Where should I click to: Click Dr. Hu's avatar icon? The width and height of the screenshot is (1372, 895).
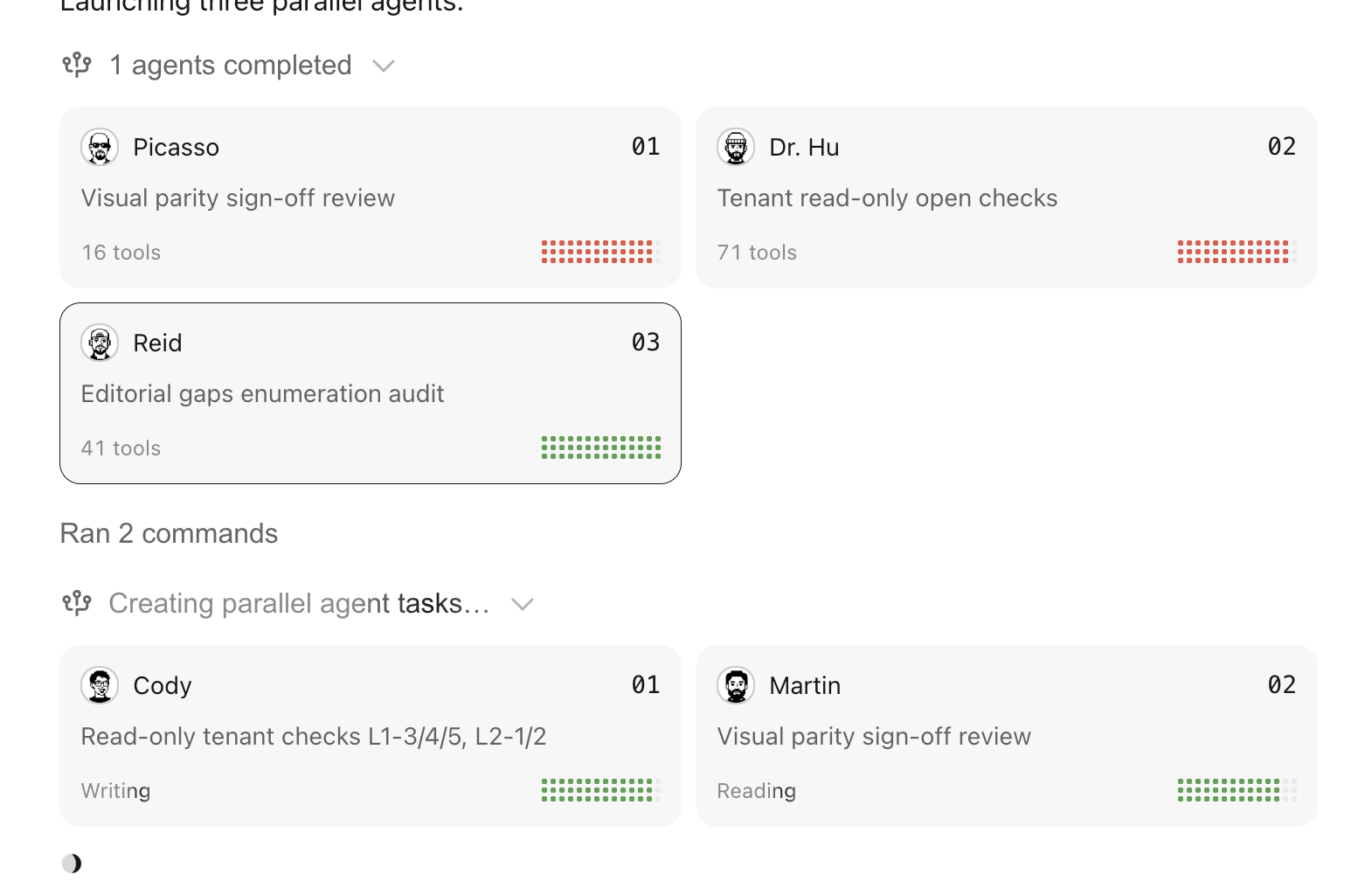coord(736,147)
